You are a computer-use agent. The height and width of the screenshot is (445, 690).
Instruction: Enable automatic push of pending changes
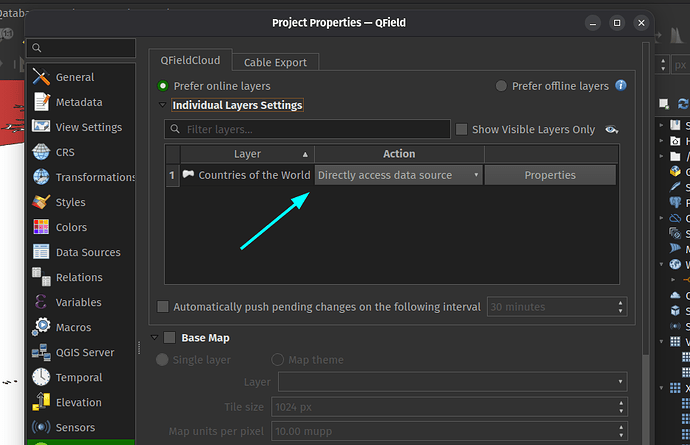pyautogui.click(x=164, y=307)
